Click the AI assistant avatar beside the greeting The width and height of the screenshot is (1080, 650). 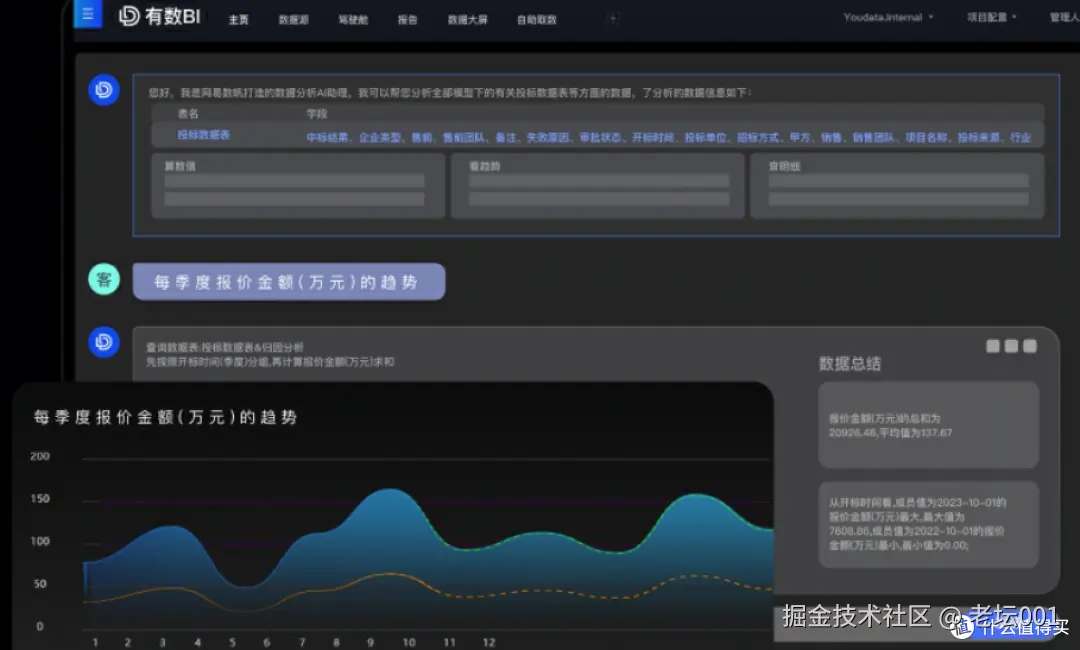(x=103, y=90)
